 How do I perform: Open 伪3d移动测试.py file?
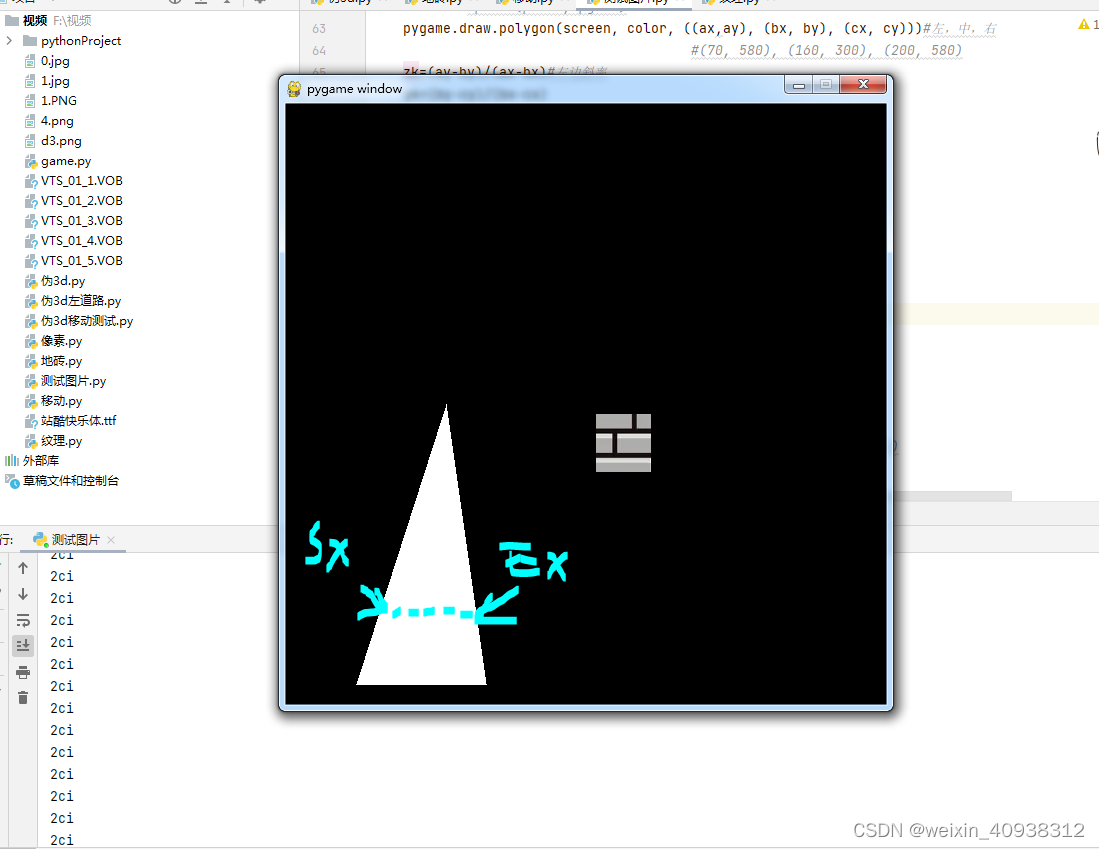[78, 320]
